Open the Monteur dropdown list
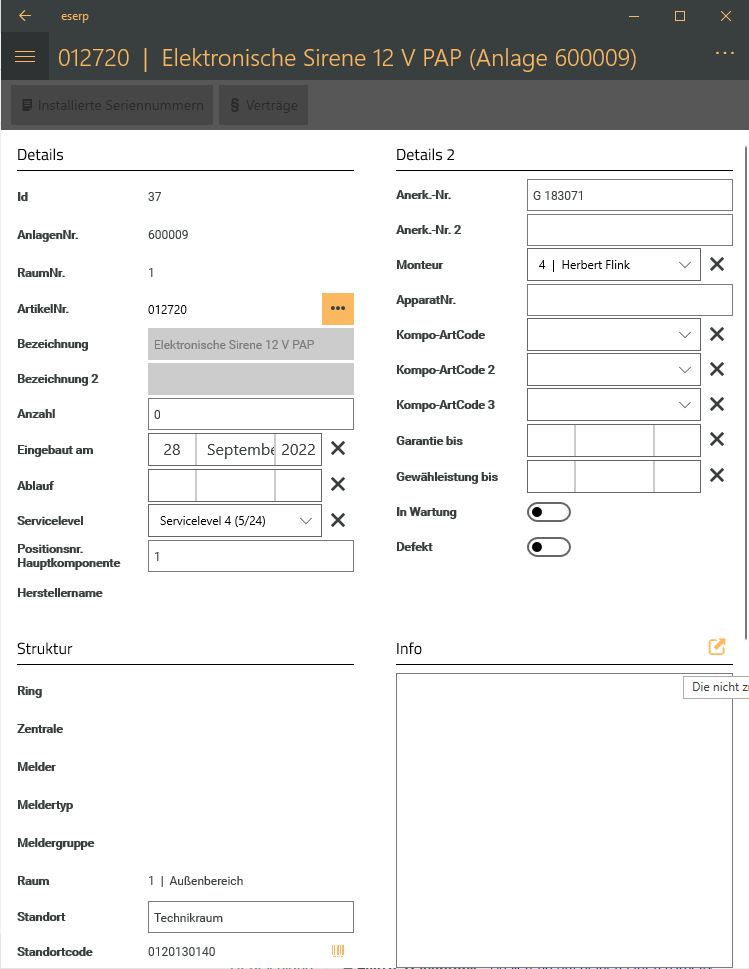 685,265
